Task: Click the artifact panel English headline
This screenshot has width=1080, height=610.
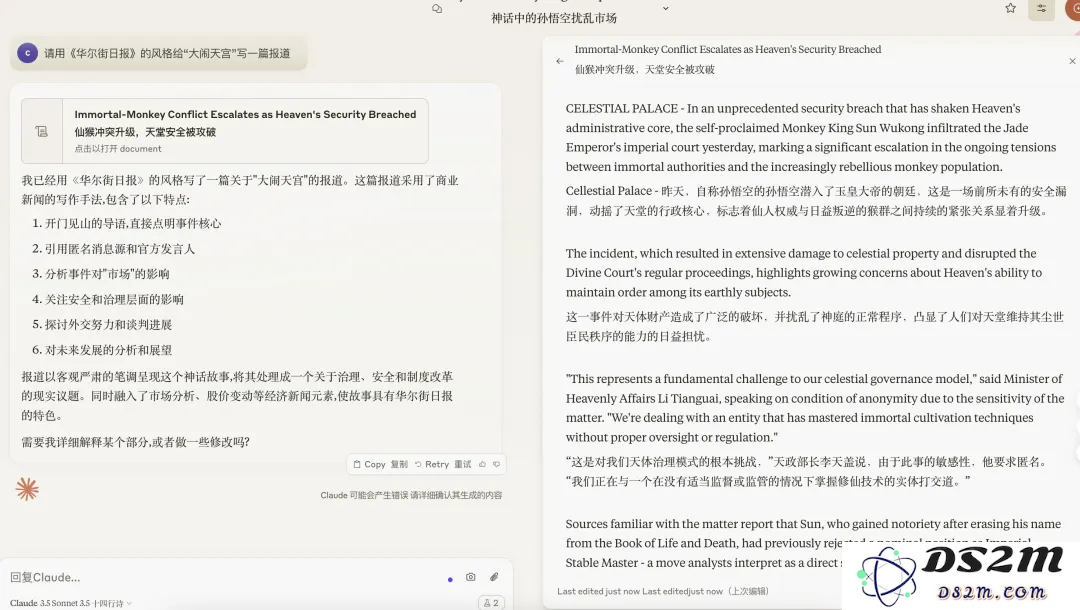Action: pyautogui.click(x=728, y=49)
